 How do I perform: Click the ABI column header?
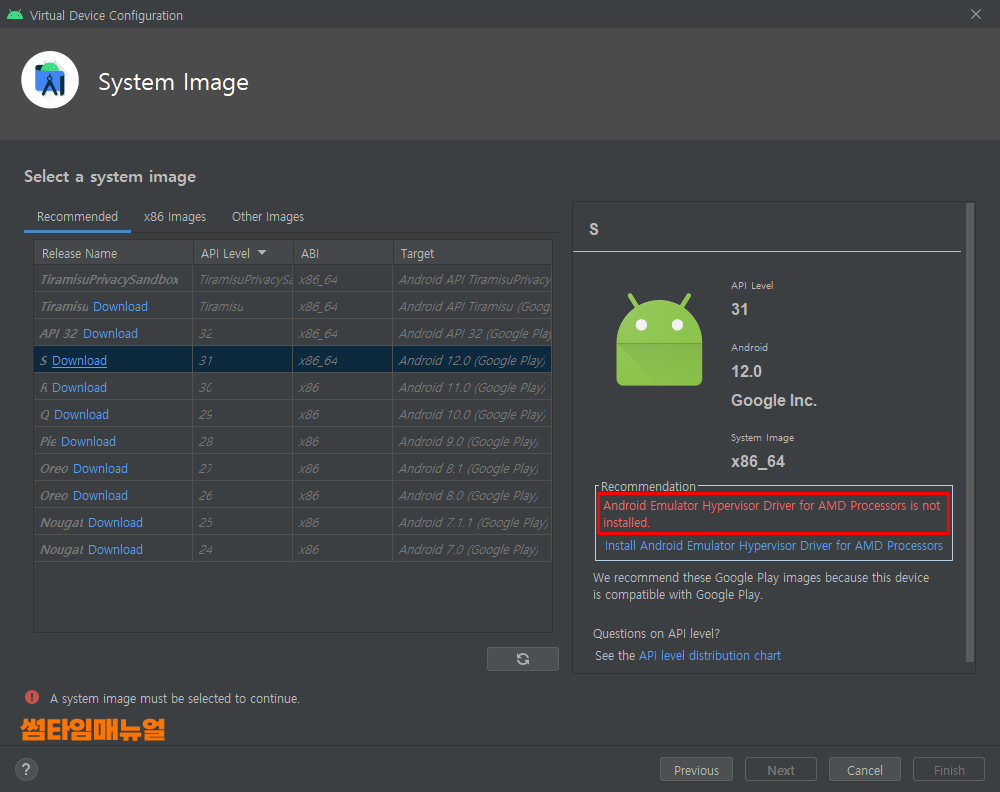pos(342,253)
